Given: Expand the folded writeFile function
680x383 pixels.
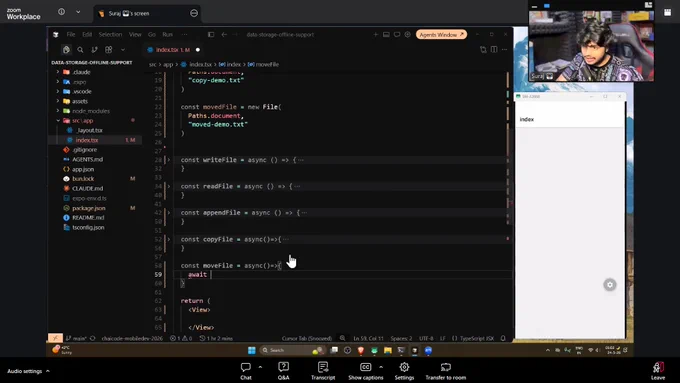Looking at the screenshot, I should pos(169,160).
